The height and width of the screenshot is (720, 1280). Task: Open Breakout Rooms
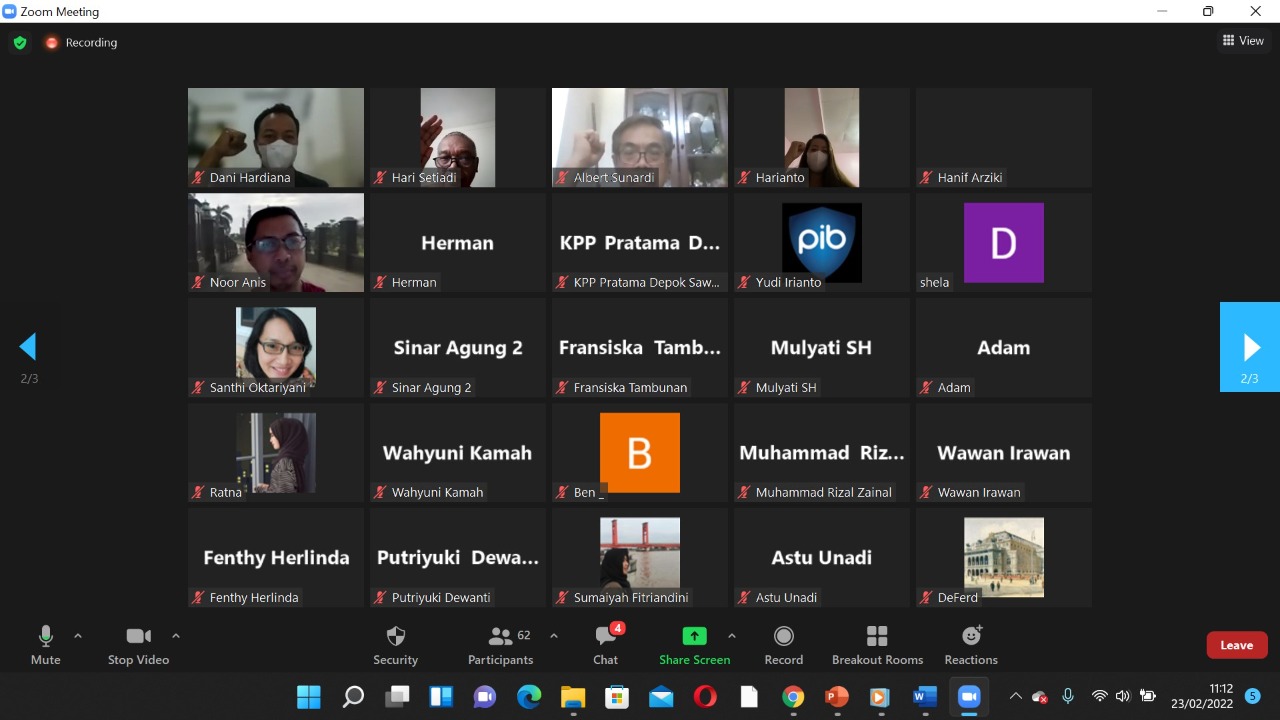[877, 645]
